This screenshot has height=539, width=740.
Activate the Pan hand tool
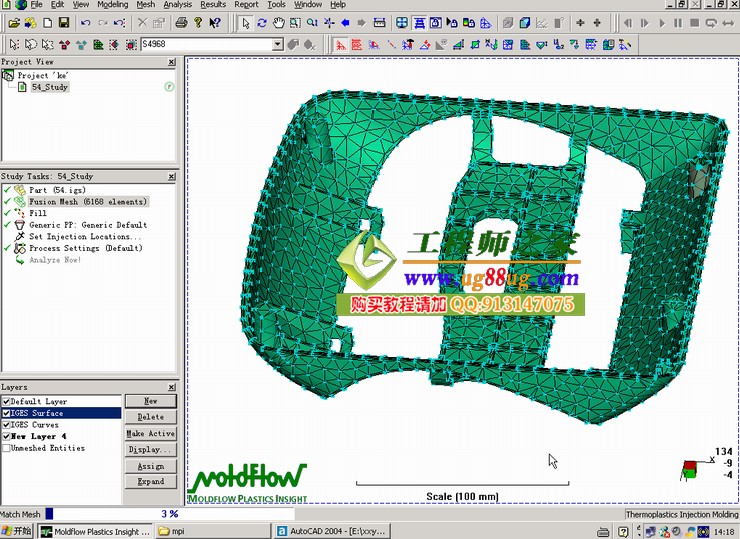tap(278, 23)
